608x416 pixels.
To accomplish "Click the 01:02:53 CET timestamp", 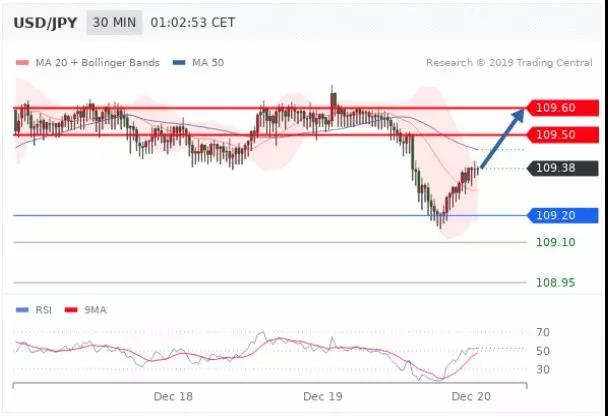I will [x=192, y=21].
